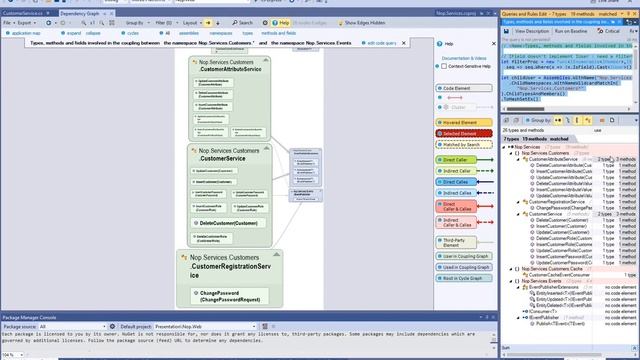640x360 pixels.
Task: Set vertical layout direction down arrow
Action: [218, 23]
